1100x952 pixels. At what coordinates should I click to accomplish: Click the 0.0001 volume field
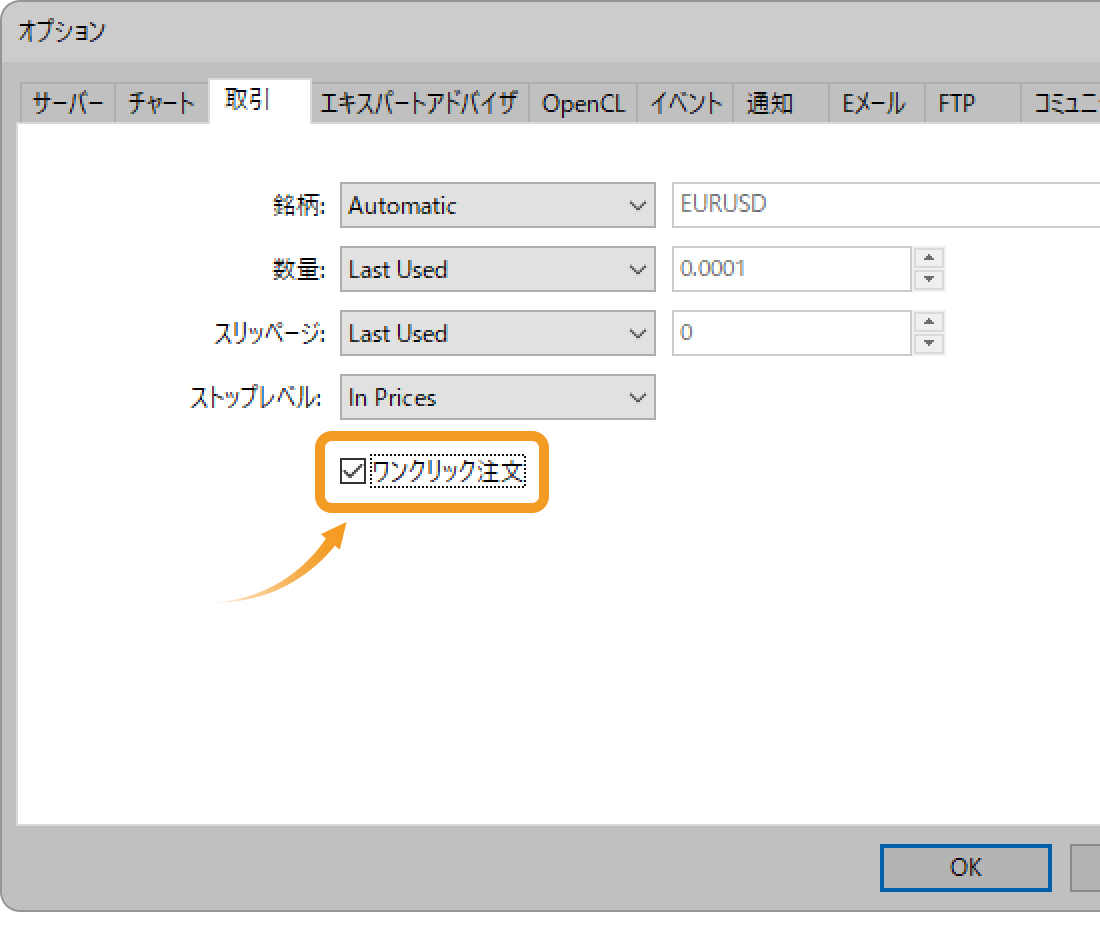pyautogui.click(x=791, y=269)
